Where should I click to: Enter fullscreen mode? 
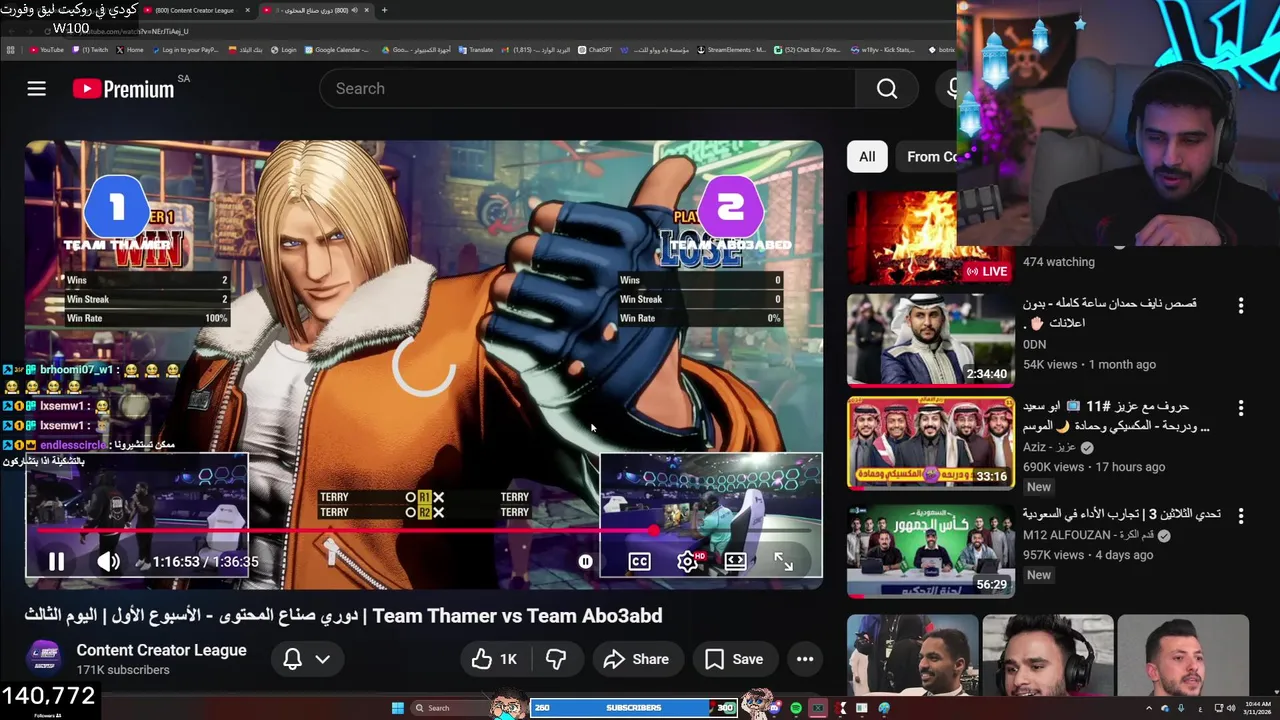coord(783,561)
